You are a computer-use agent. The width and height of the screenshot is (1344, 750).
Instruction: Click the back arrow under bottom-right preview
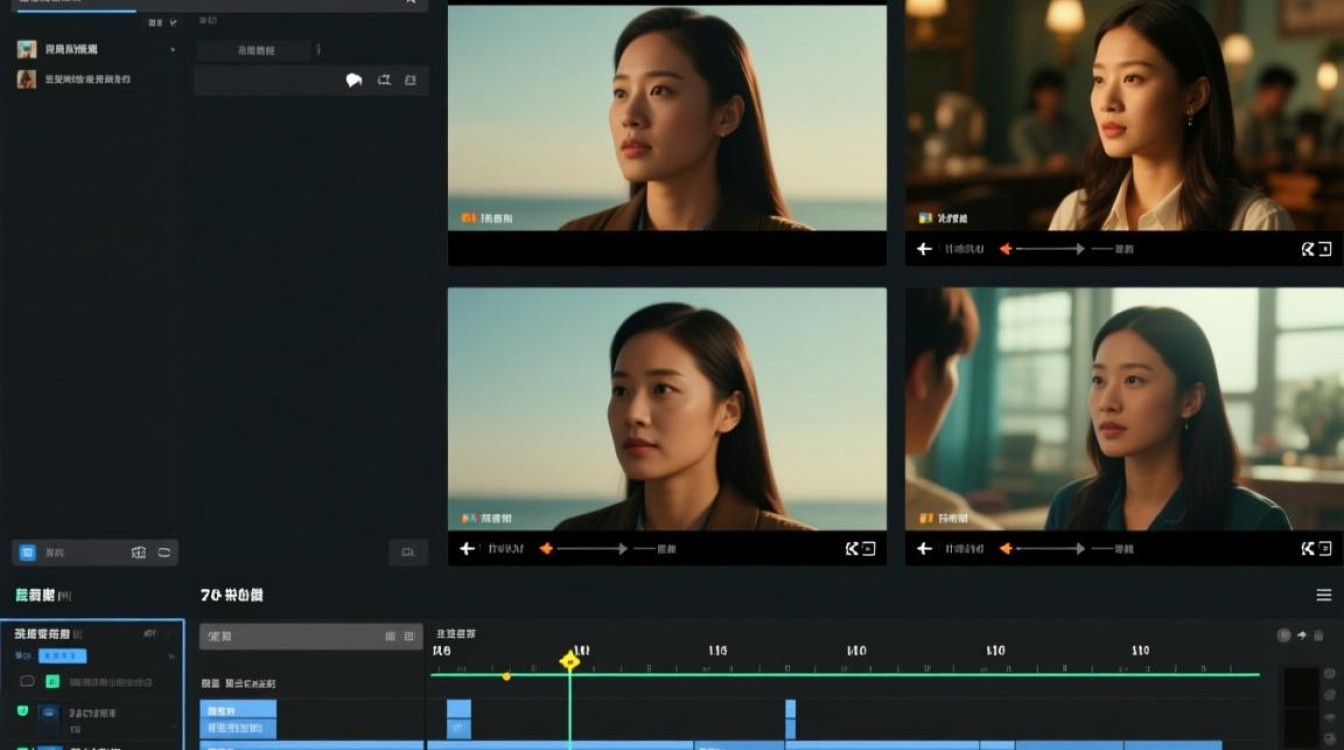tap(924, 548)
